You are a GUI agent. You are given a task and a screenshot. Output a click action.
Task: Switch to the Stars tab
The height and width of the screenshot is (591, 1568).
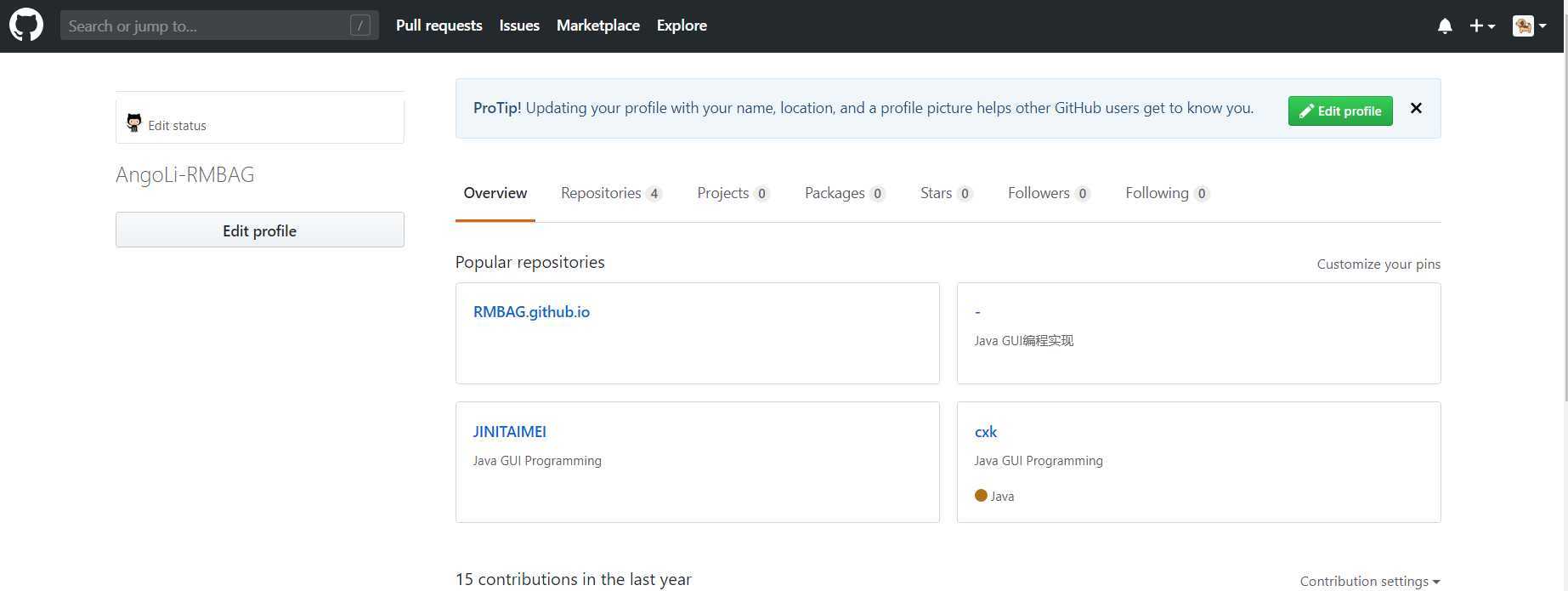click(x=946, y=193)
